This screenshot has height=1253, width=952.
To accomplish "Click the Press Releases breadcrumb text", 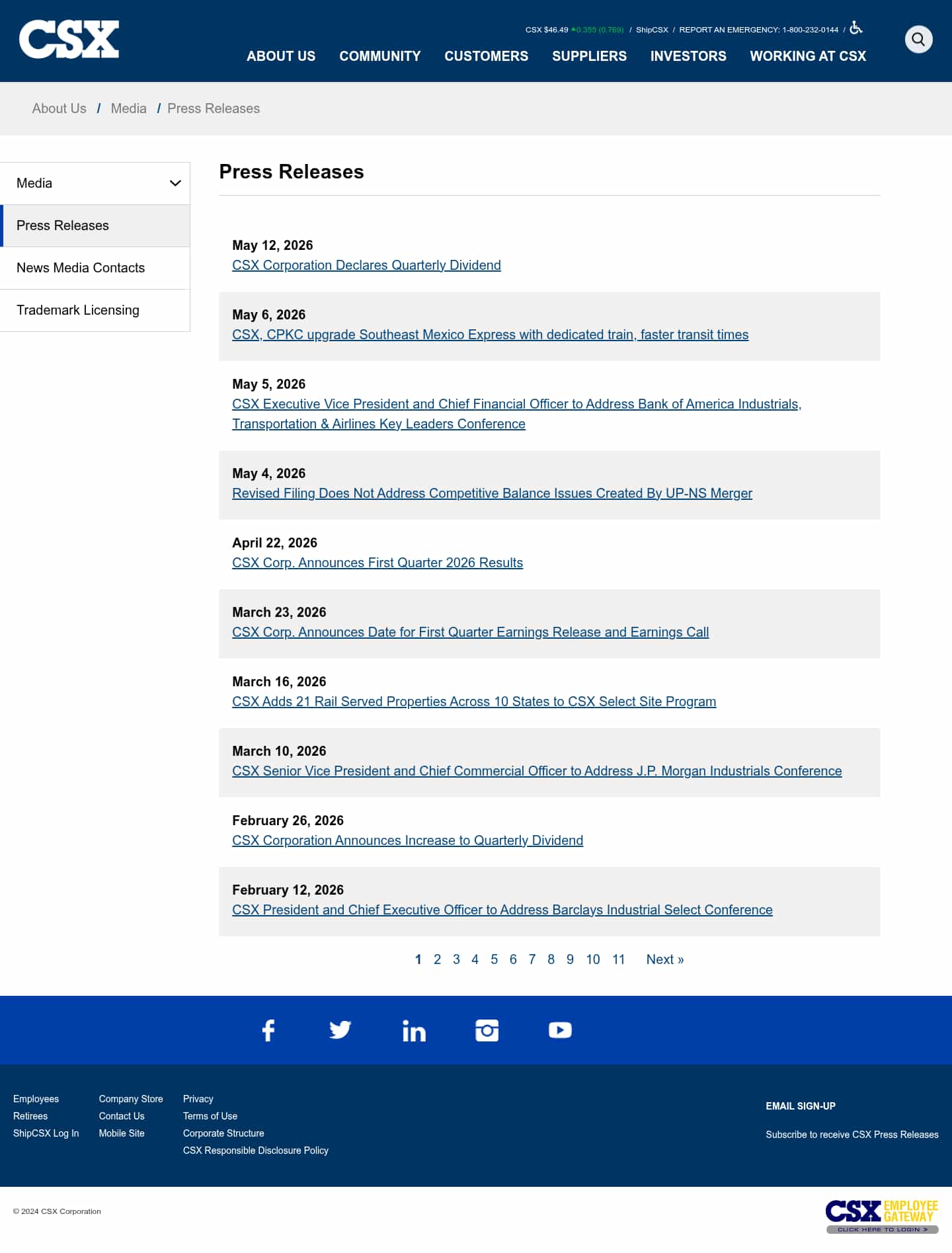I will point(214,108).
